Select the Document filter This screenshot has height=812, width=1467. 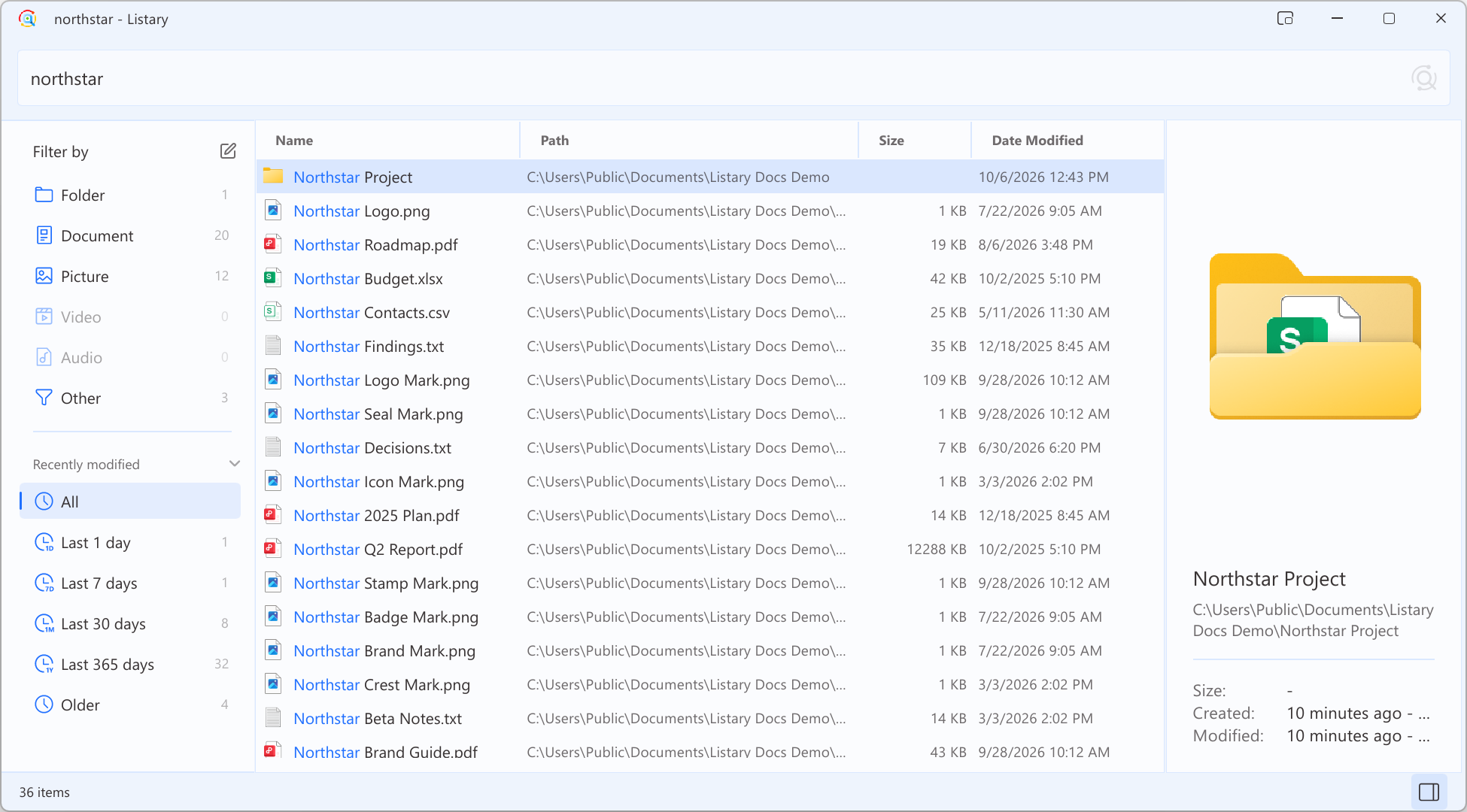(x=130, y=236)
